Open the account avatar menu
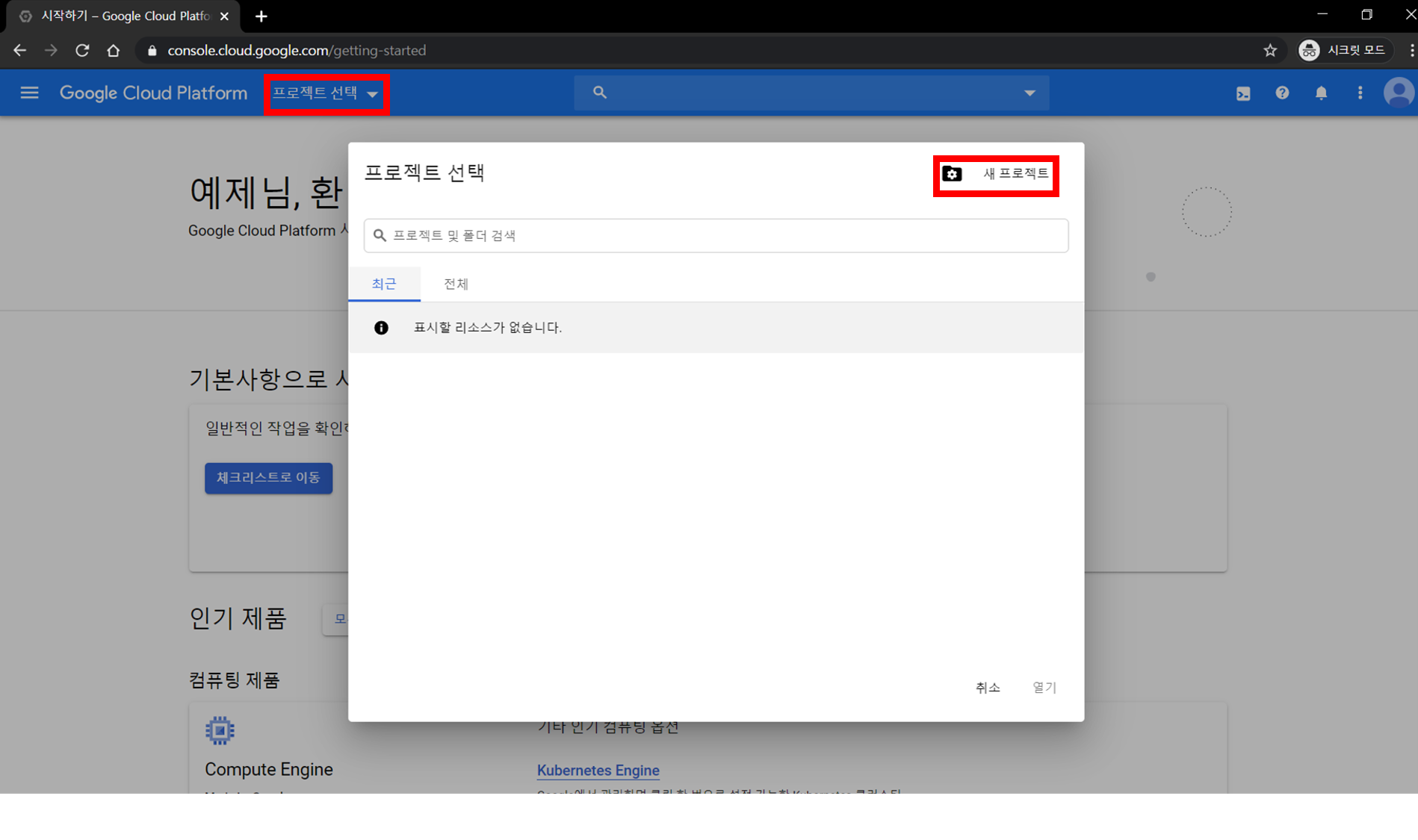The image size is (1418, 840). tap(1399, 93)
